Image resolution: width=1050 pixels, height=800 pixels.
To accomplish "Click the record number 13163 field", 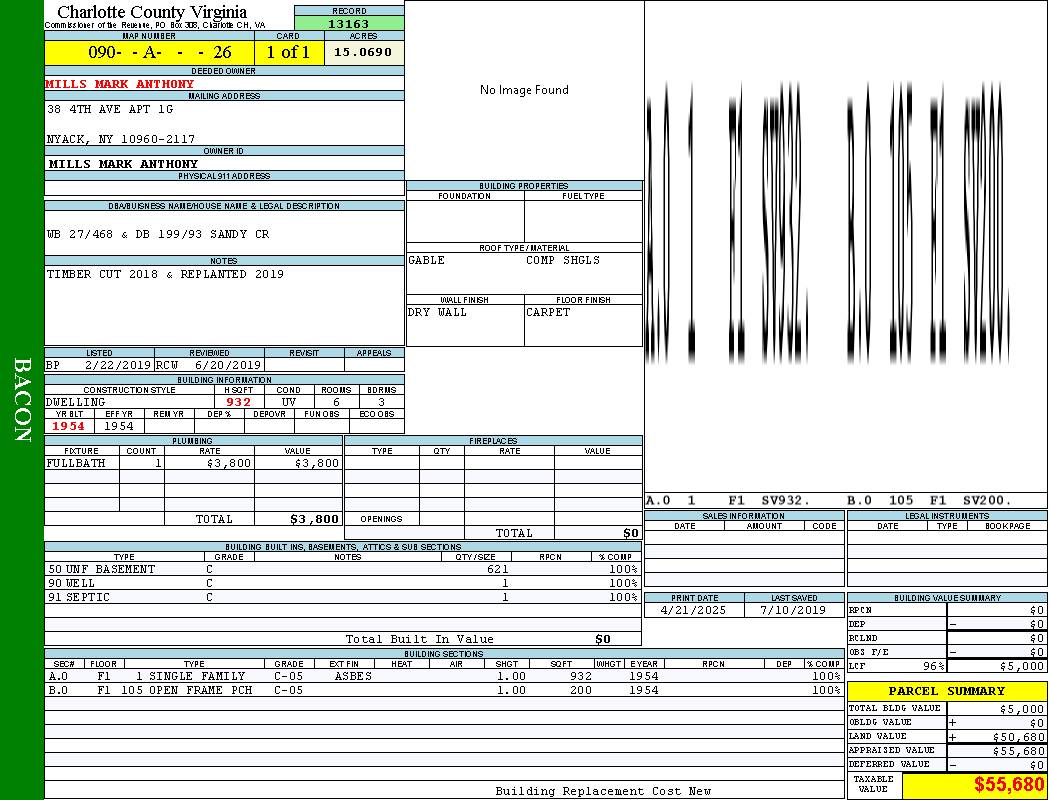I will click(349, 24).
